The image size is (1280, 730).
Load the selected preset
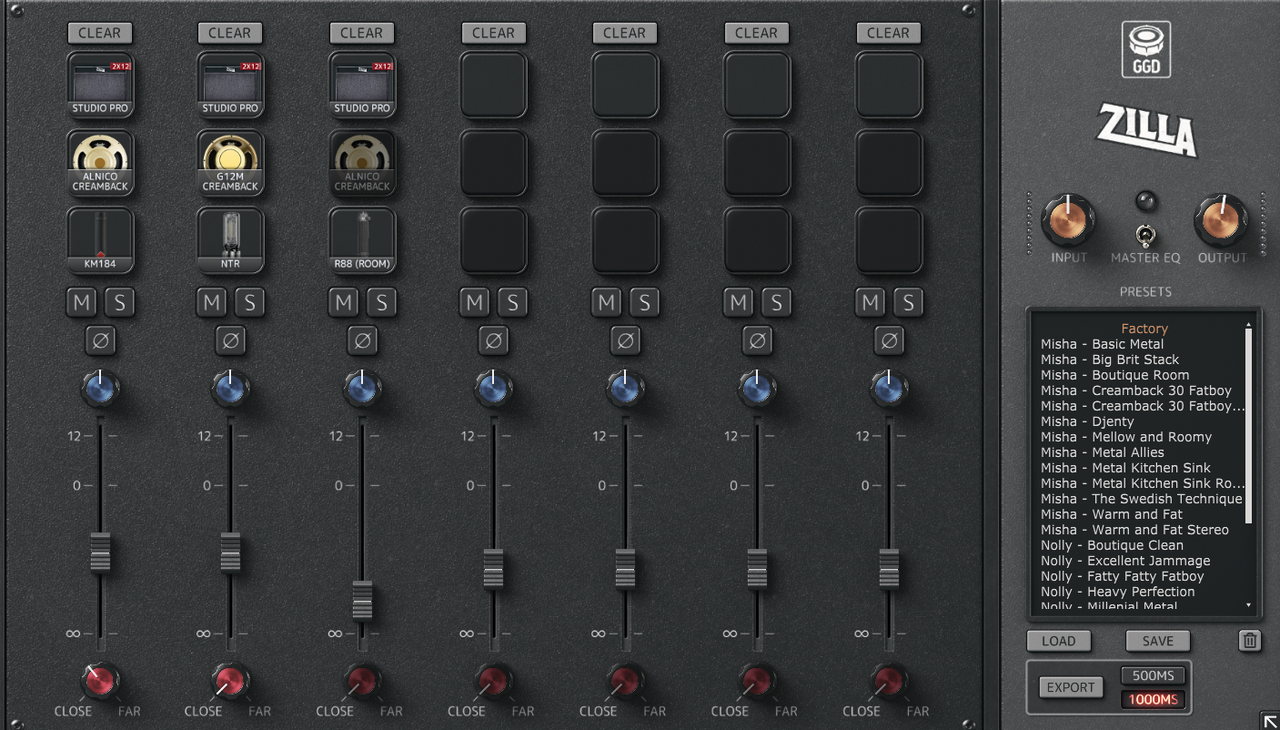click(1059, 641)
